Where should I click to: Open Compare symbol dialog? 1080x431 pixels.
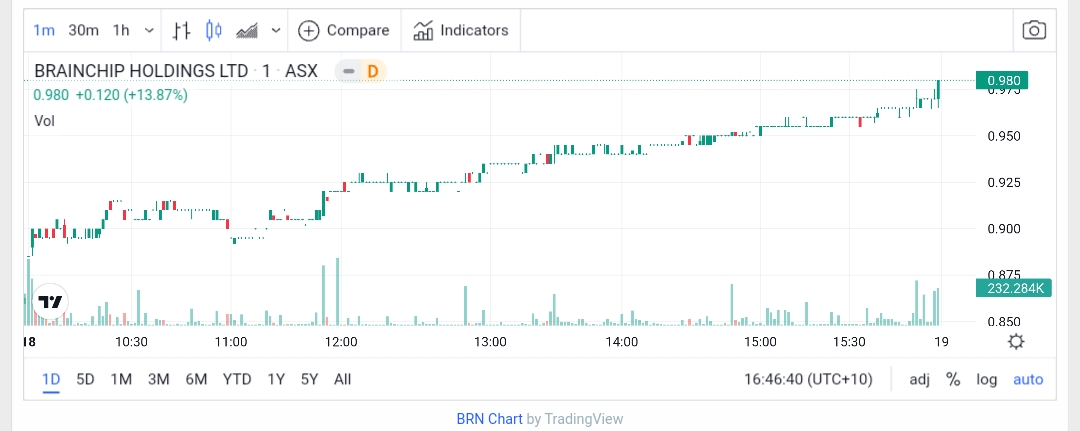click(344, 30)
